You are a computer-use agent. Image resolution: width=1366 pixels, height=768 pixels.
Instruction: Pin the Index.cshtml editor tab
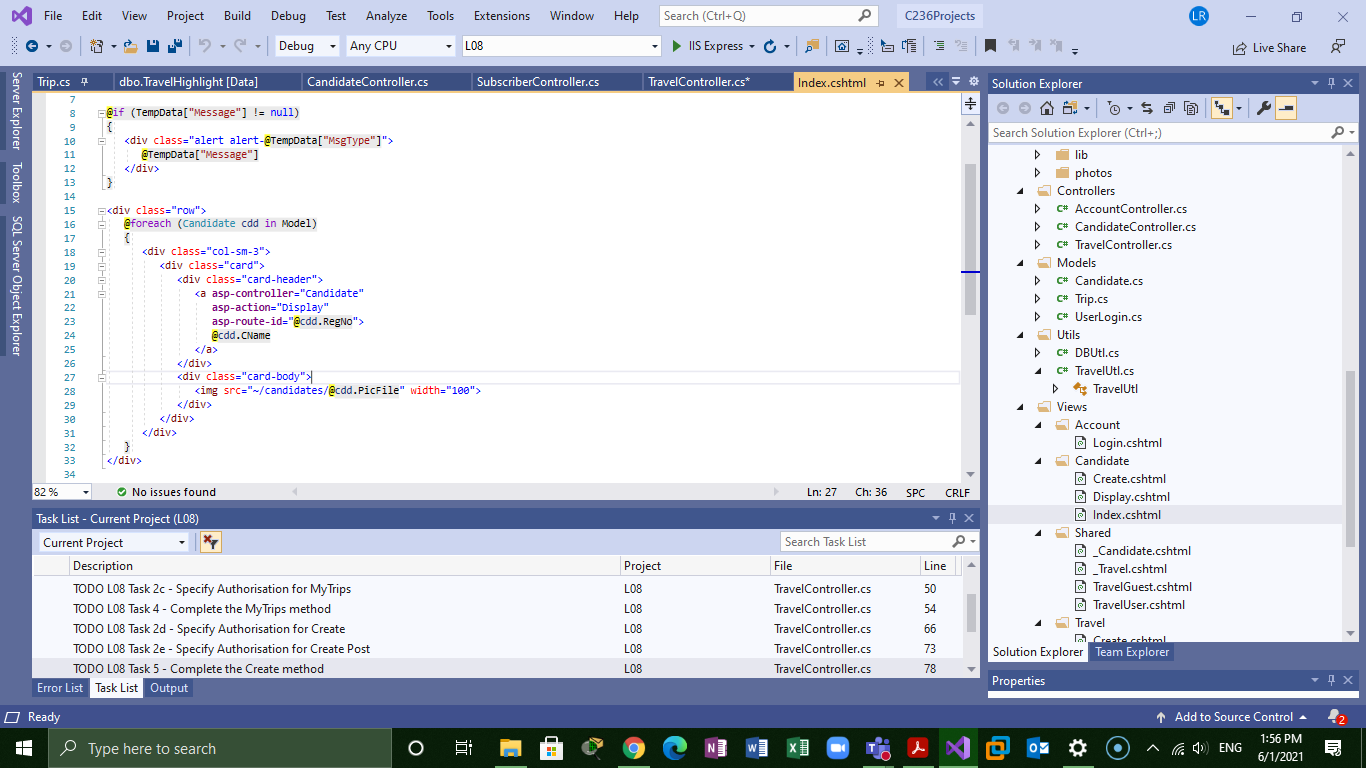pos(880,82)
